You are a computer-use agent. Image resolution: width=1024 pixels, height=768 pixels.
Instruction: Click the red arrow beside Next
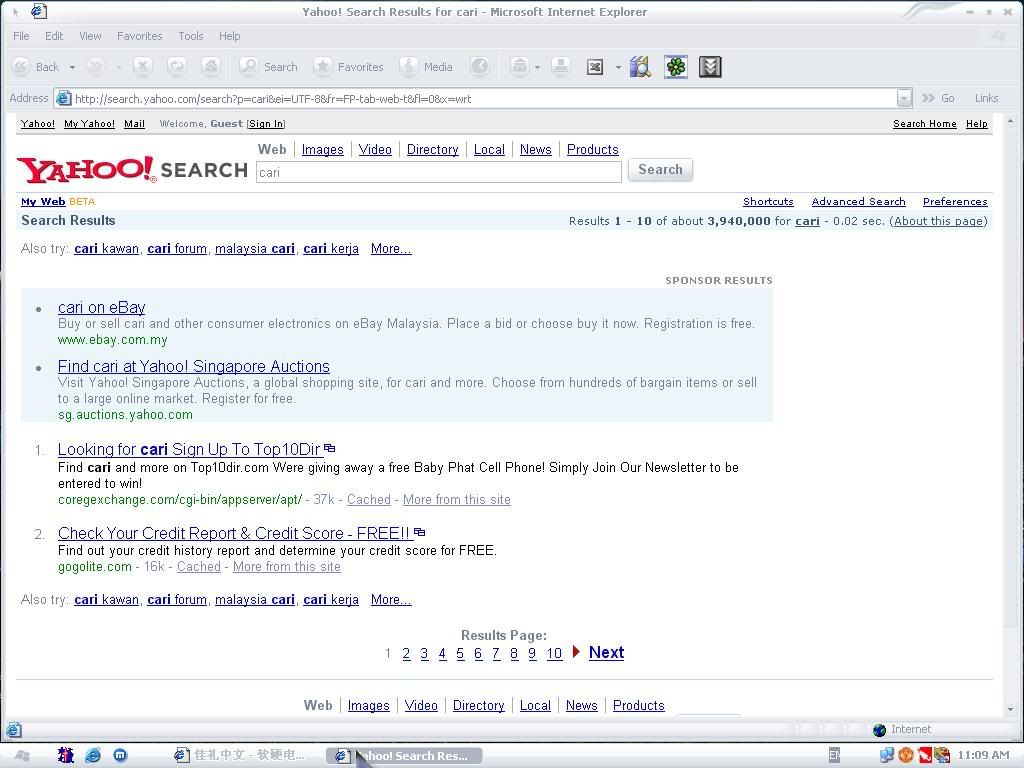[576, 651]
